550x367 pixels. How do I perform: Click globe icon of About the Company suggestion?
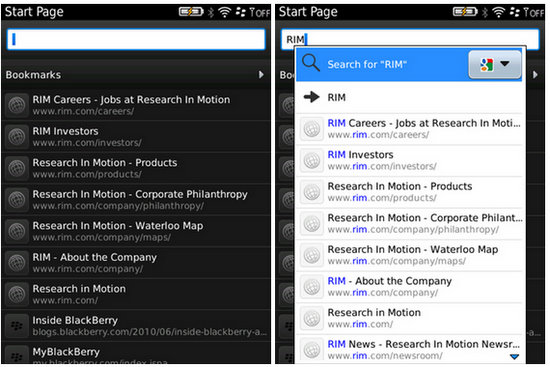point(311,287)
